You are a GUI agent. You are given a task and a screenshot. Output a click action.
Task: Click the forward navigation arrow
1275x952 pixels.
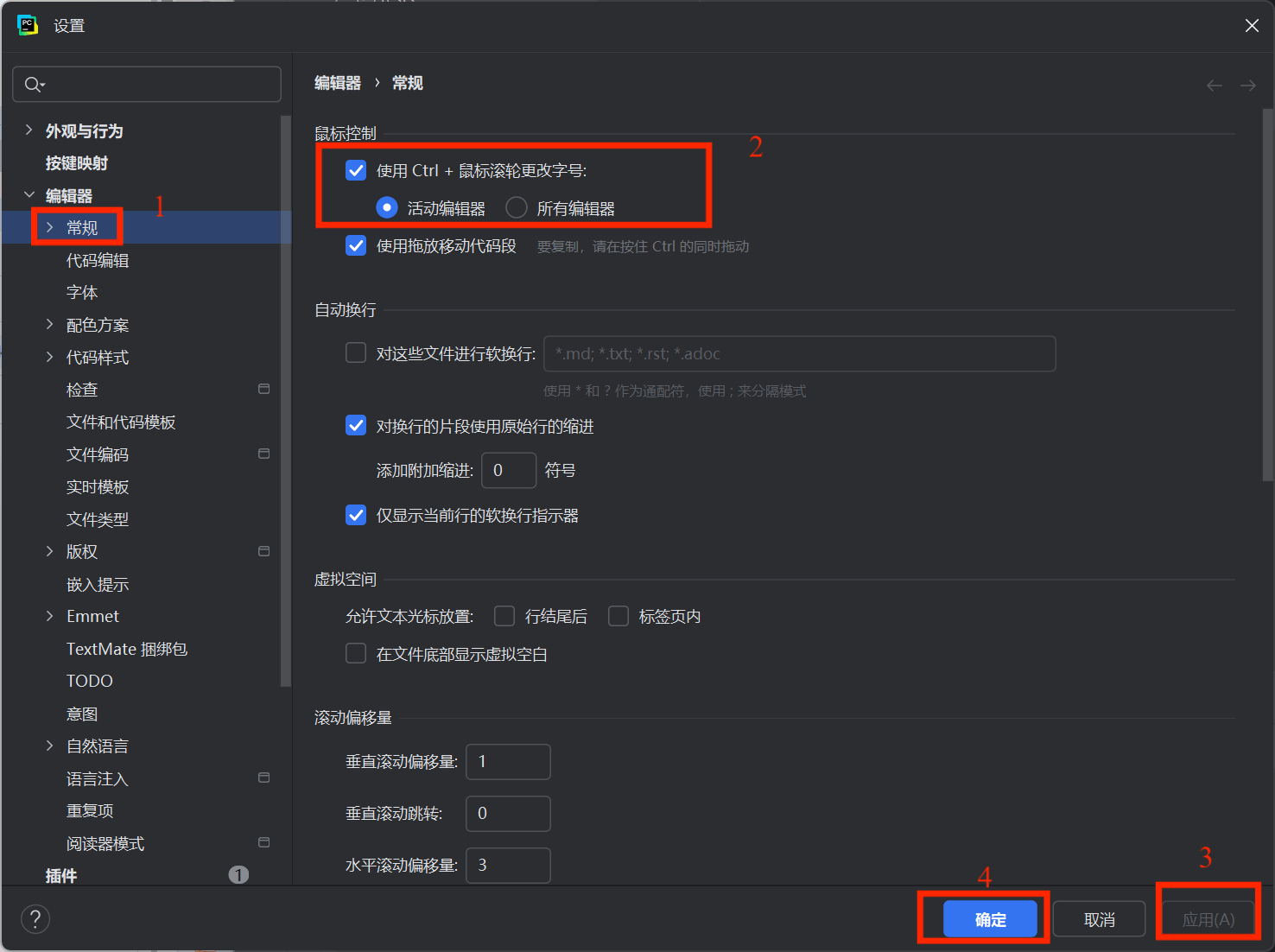pos(1248,85)
